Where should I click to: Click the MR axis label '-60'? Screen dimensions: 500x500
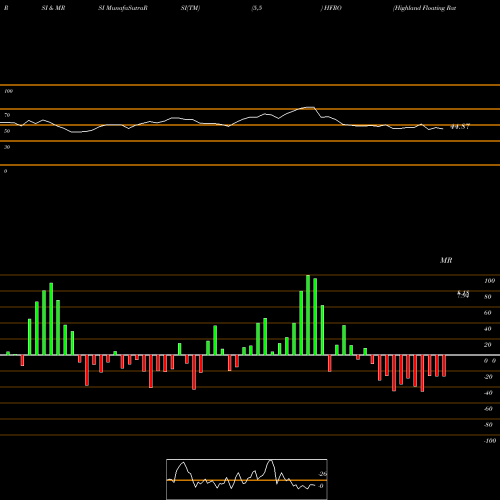pyautogui.click(x=488, y=409)
